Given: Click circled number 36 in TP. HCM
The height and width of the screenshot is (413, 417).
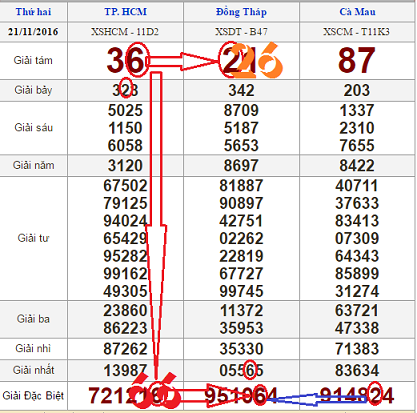Looking at the screenshot, I should coord(126,60).
